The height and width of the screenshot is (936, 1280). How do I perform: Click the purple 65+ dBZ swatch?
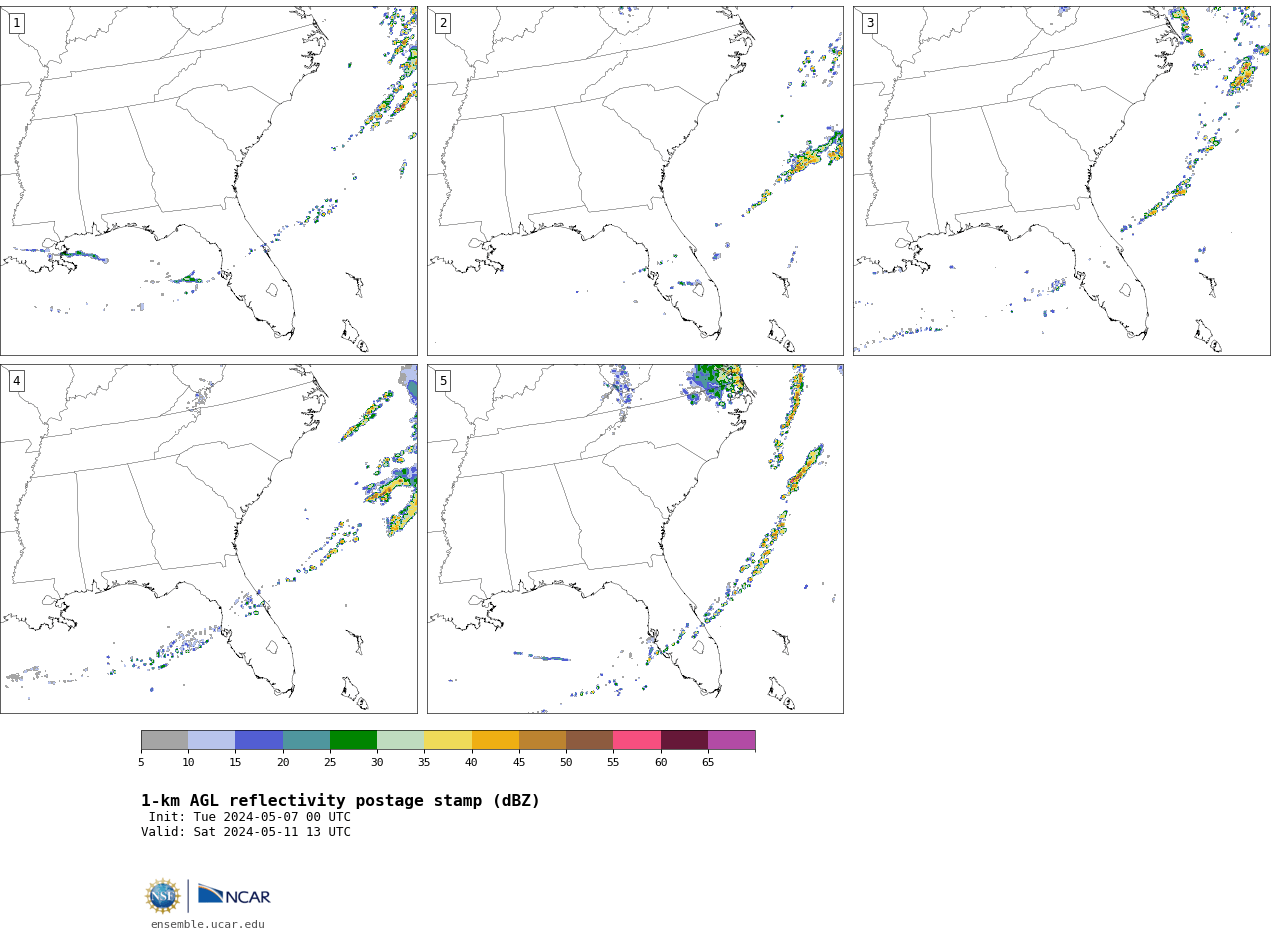click(x=732, y=740)
